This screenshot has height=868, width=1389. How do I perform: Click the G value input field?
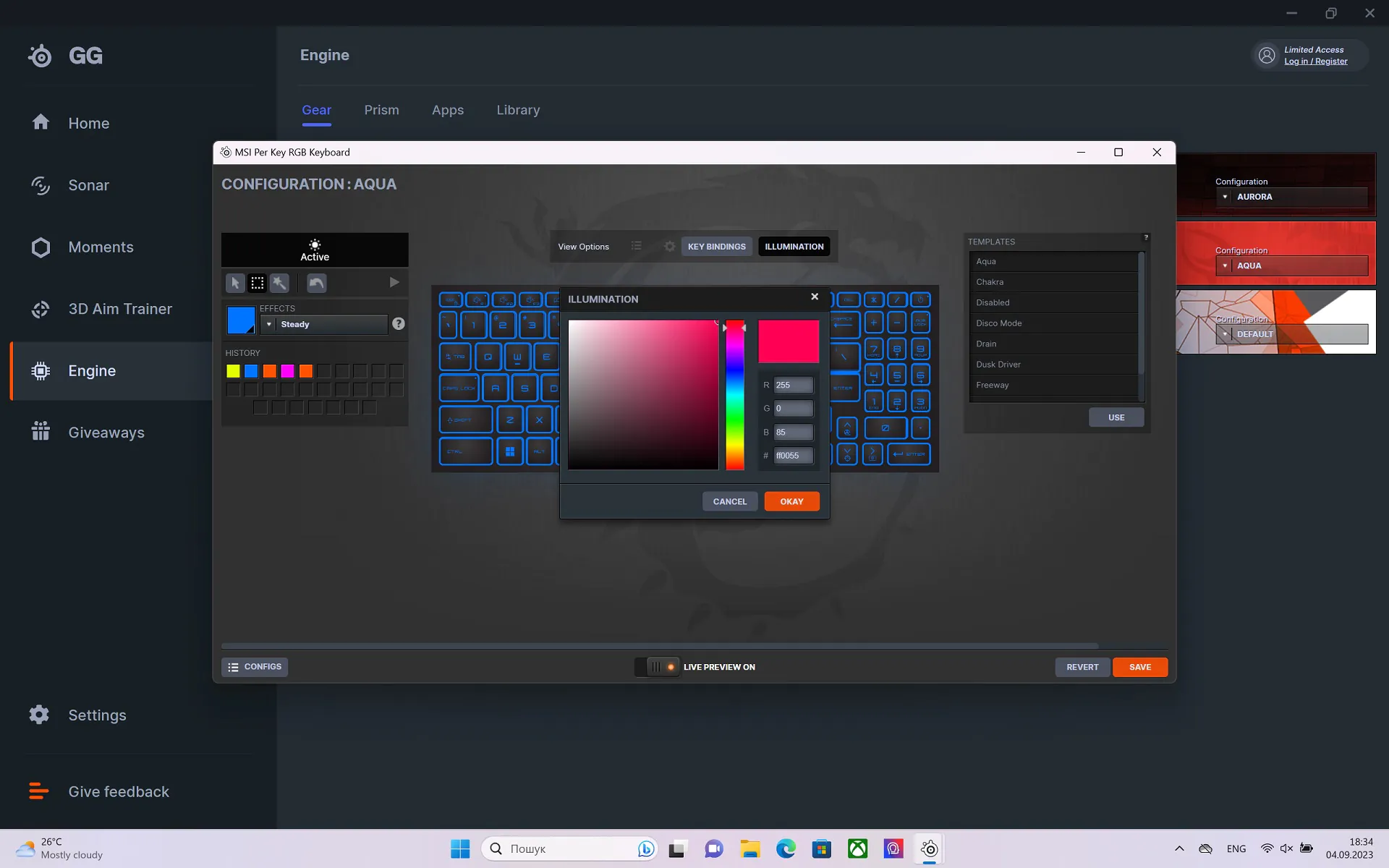[793, 409]
